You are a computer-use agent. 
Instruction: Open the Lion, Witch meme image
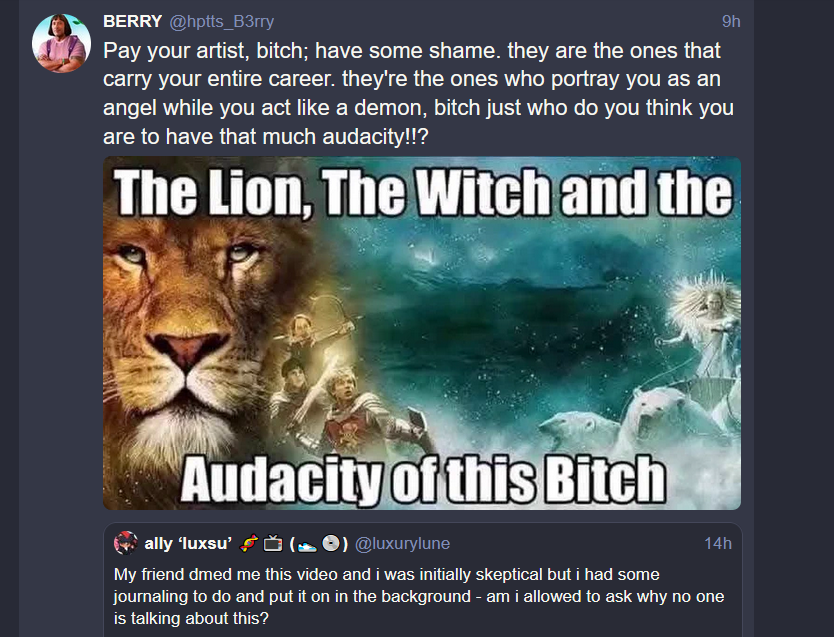(422, 333)
